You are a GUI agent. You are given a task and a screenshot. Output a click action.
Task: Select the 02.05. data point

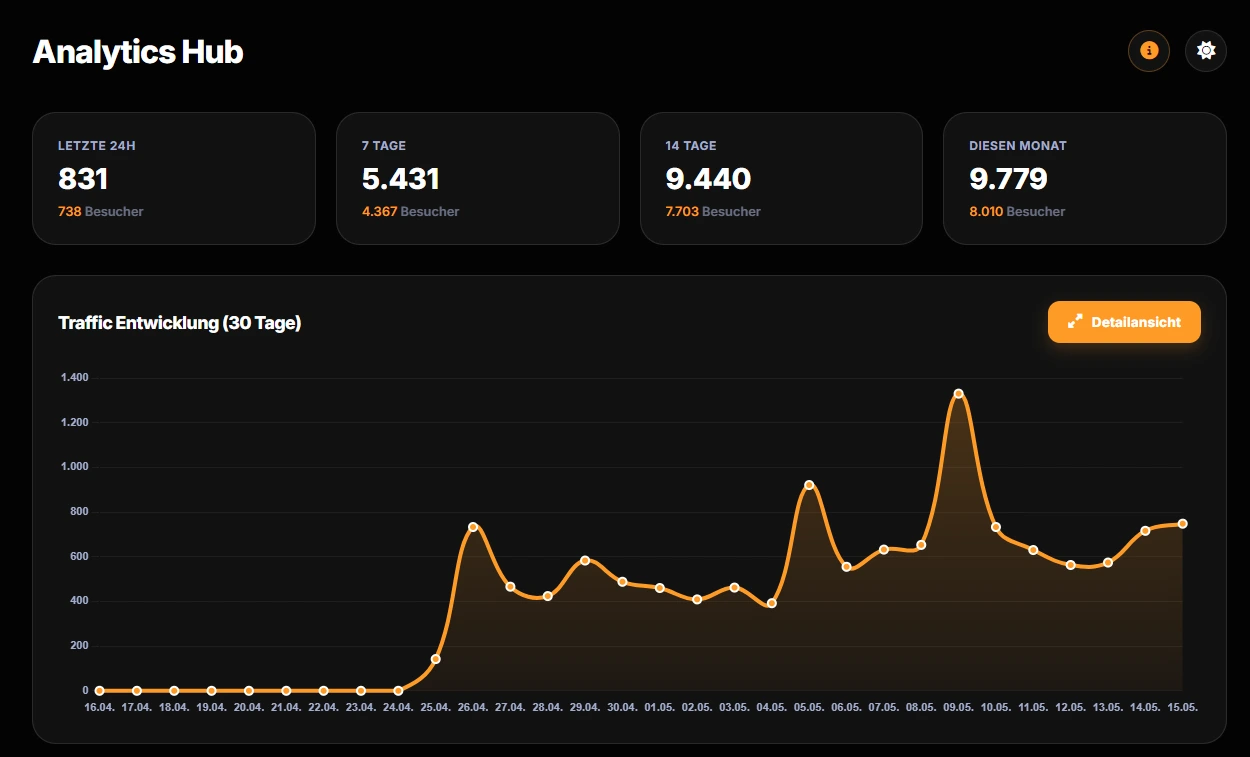tap(697, 599)
